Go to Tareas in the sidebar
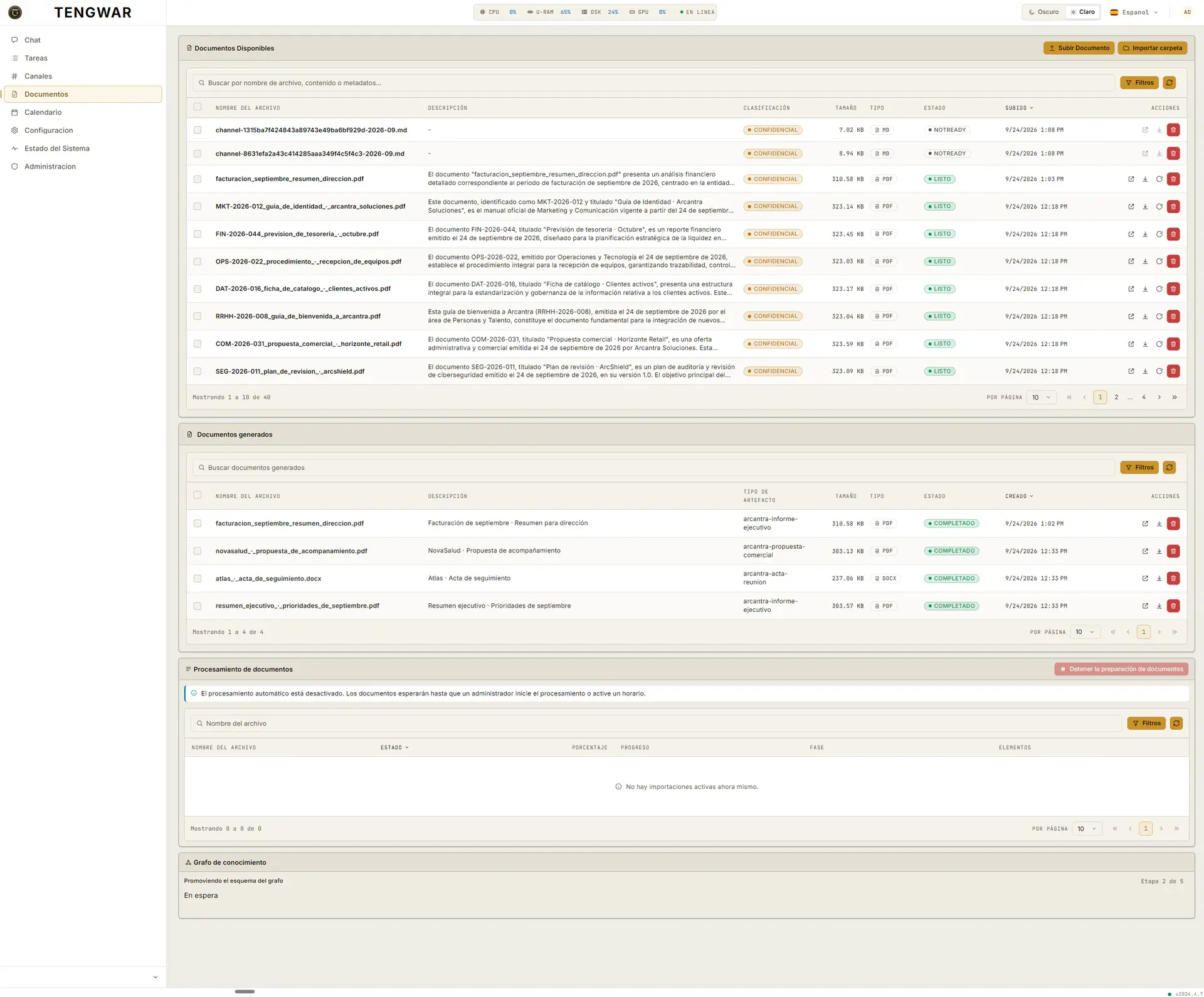This screenshot has height=997, width=1204. point(83,58)
